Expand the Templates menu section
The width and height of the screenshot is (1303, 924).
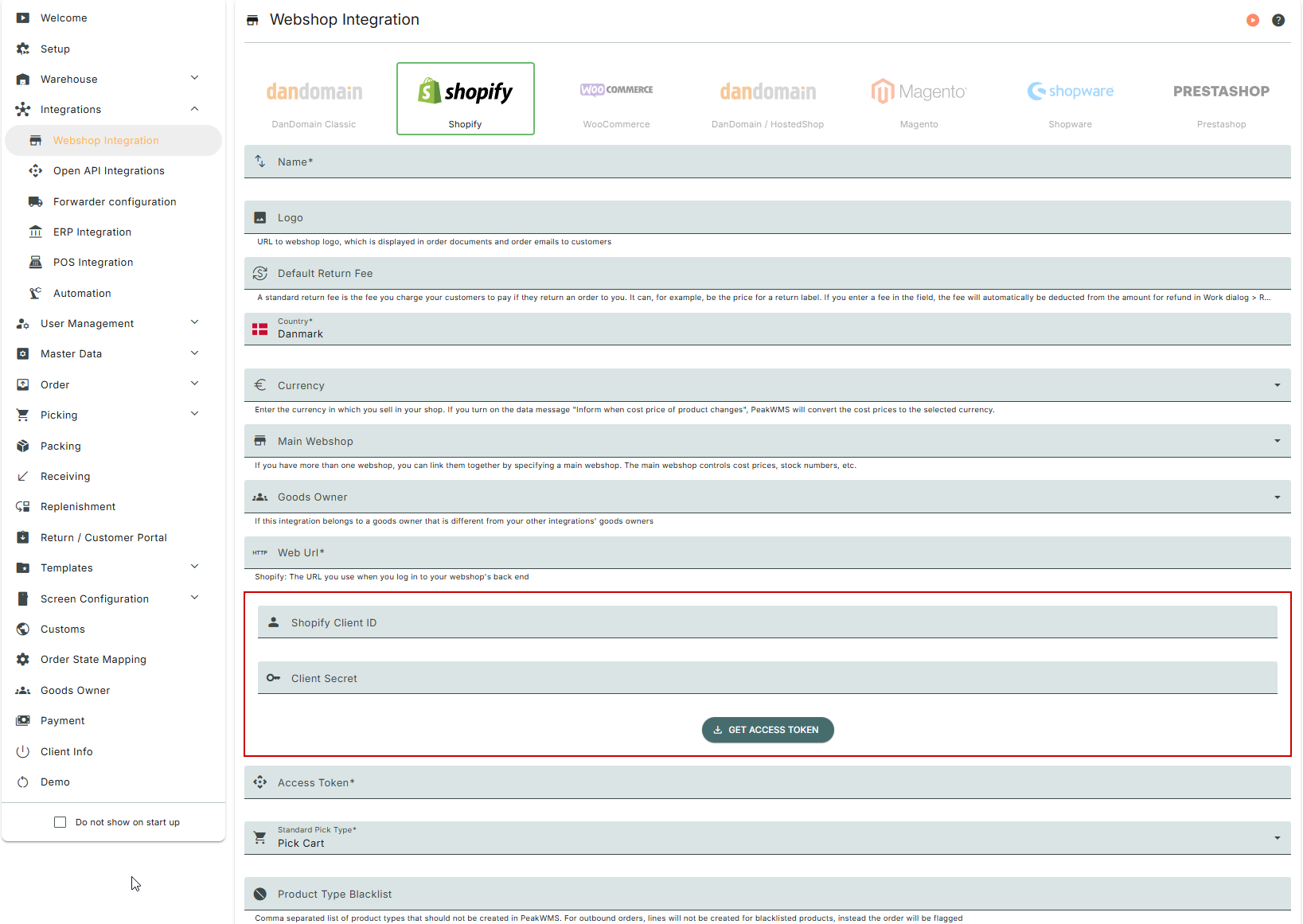(x=194, y=567)
